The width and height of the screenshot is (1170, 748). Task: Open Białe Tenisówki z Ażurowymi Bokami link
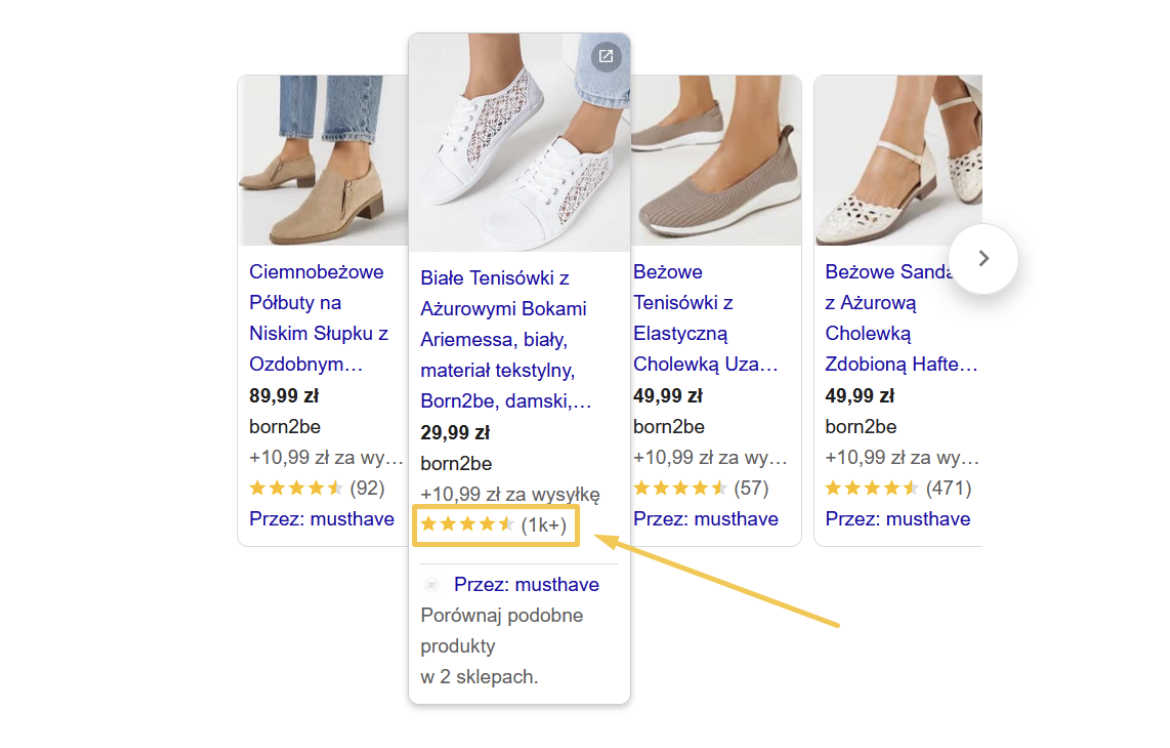coord(506,340)
